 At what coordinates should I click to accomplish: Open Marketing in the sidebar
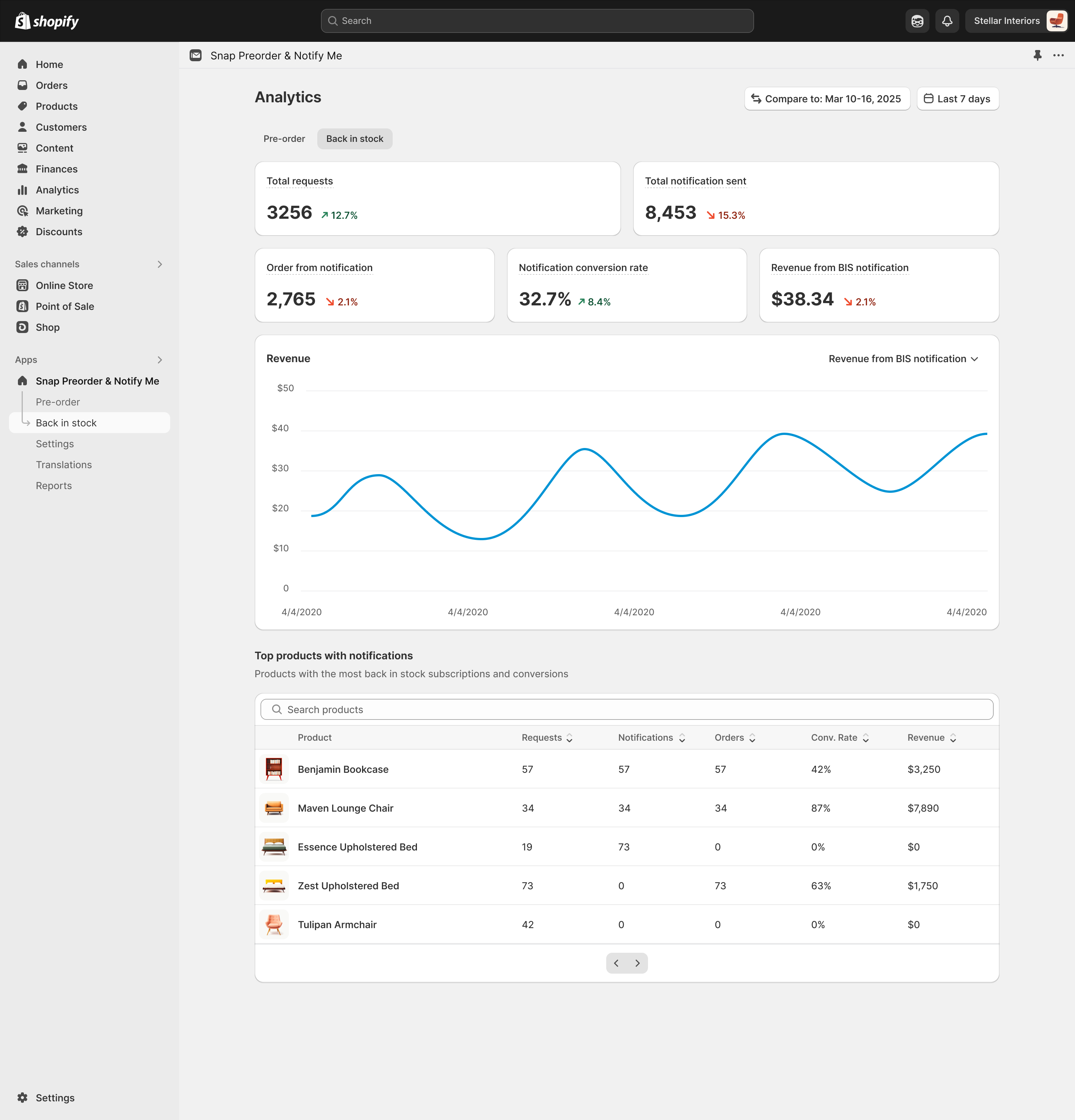(59, 211)
